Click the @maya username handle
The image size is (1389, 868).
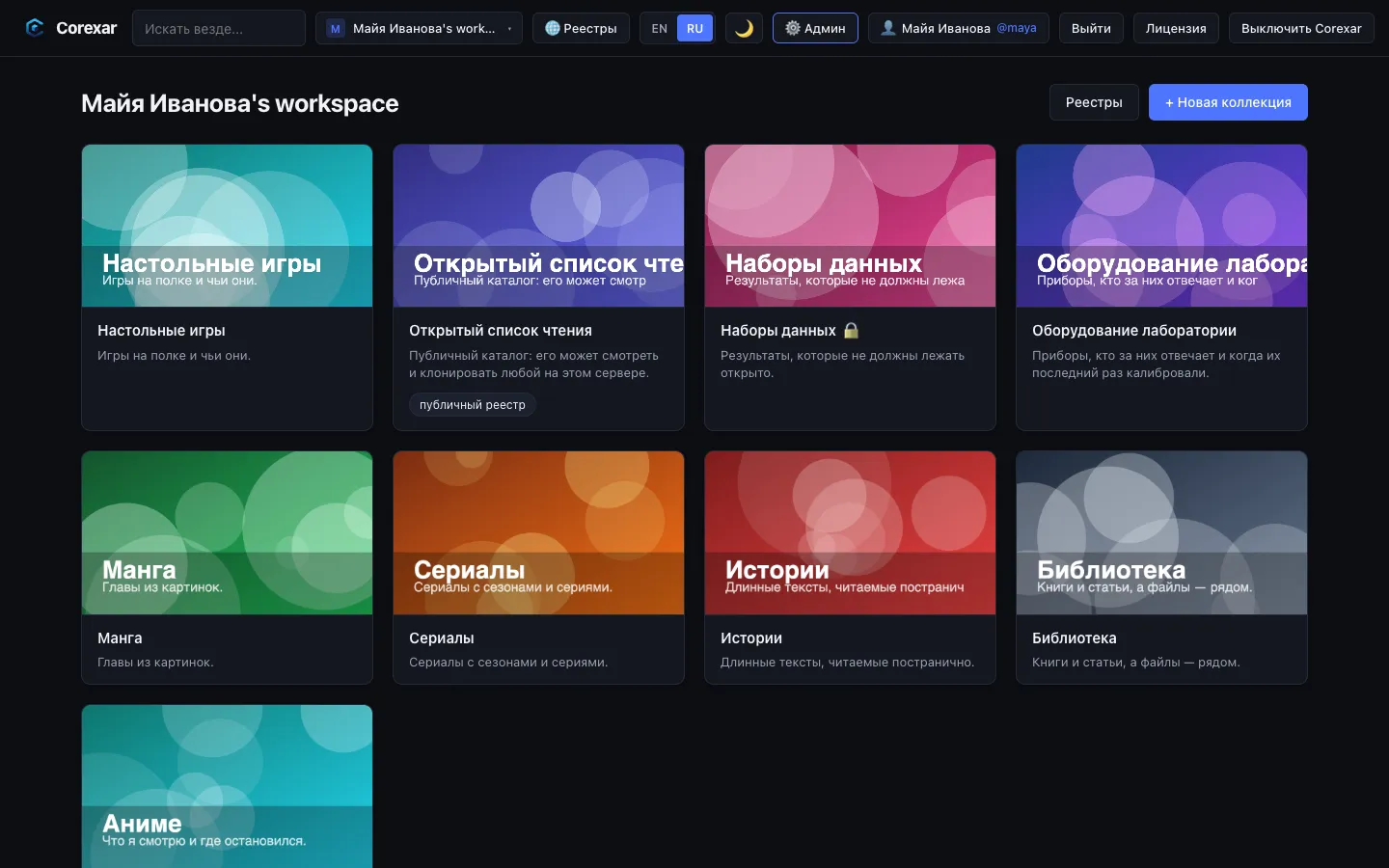[x=1017, y=28]
